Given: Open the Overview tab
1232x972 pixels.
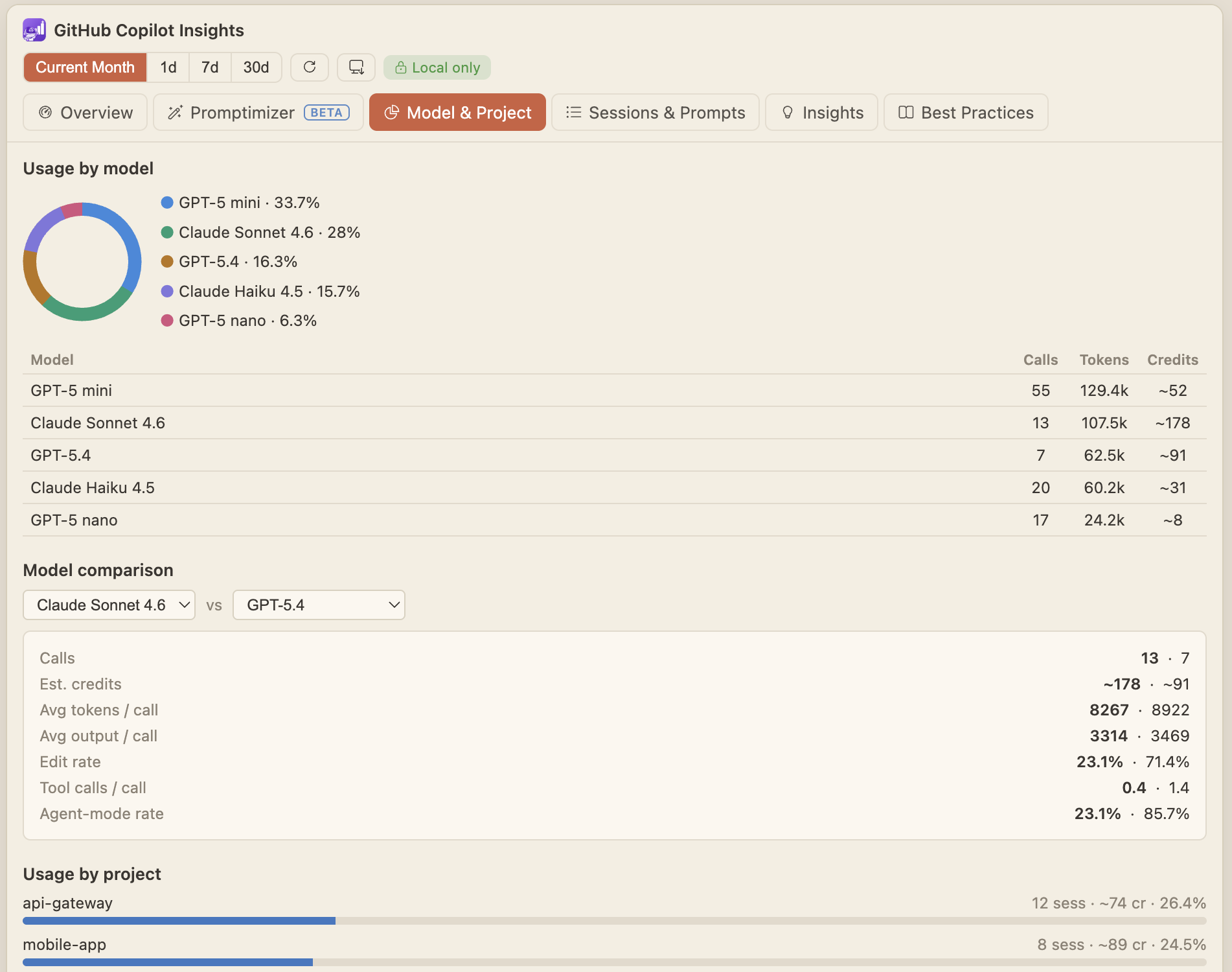Looking at the screenshot, I should (85, 112).
